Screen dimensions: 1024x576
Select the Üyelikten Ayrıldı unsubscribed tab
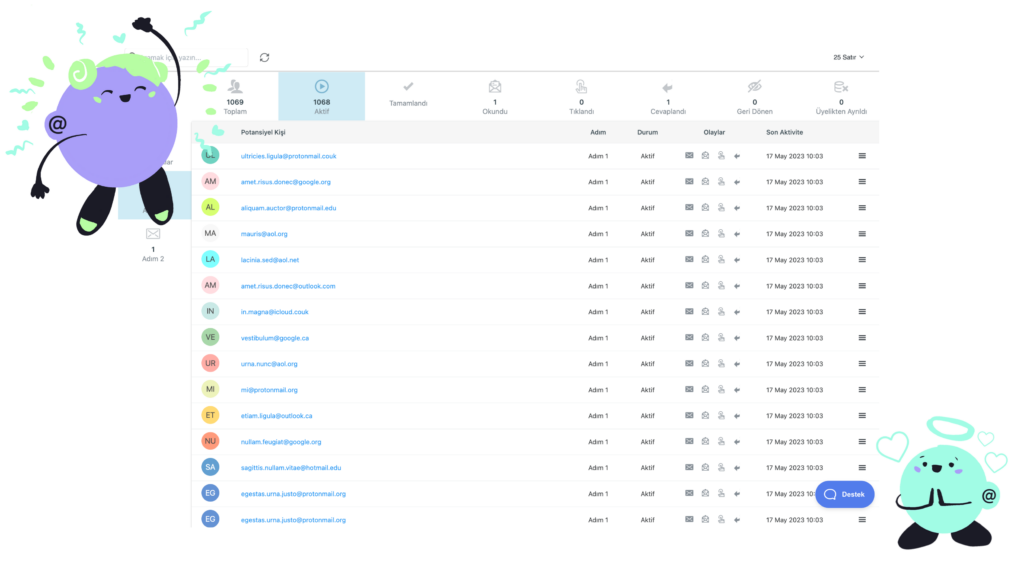(x=841, y=97)
